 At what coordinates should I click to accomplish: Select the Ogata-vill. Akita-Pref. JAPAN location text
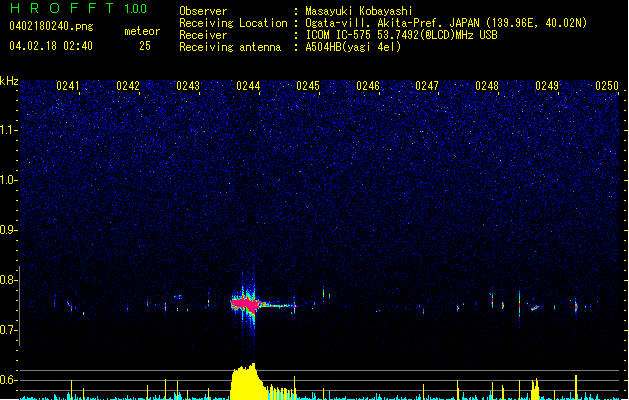tap(446, 23)
